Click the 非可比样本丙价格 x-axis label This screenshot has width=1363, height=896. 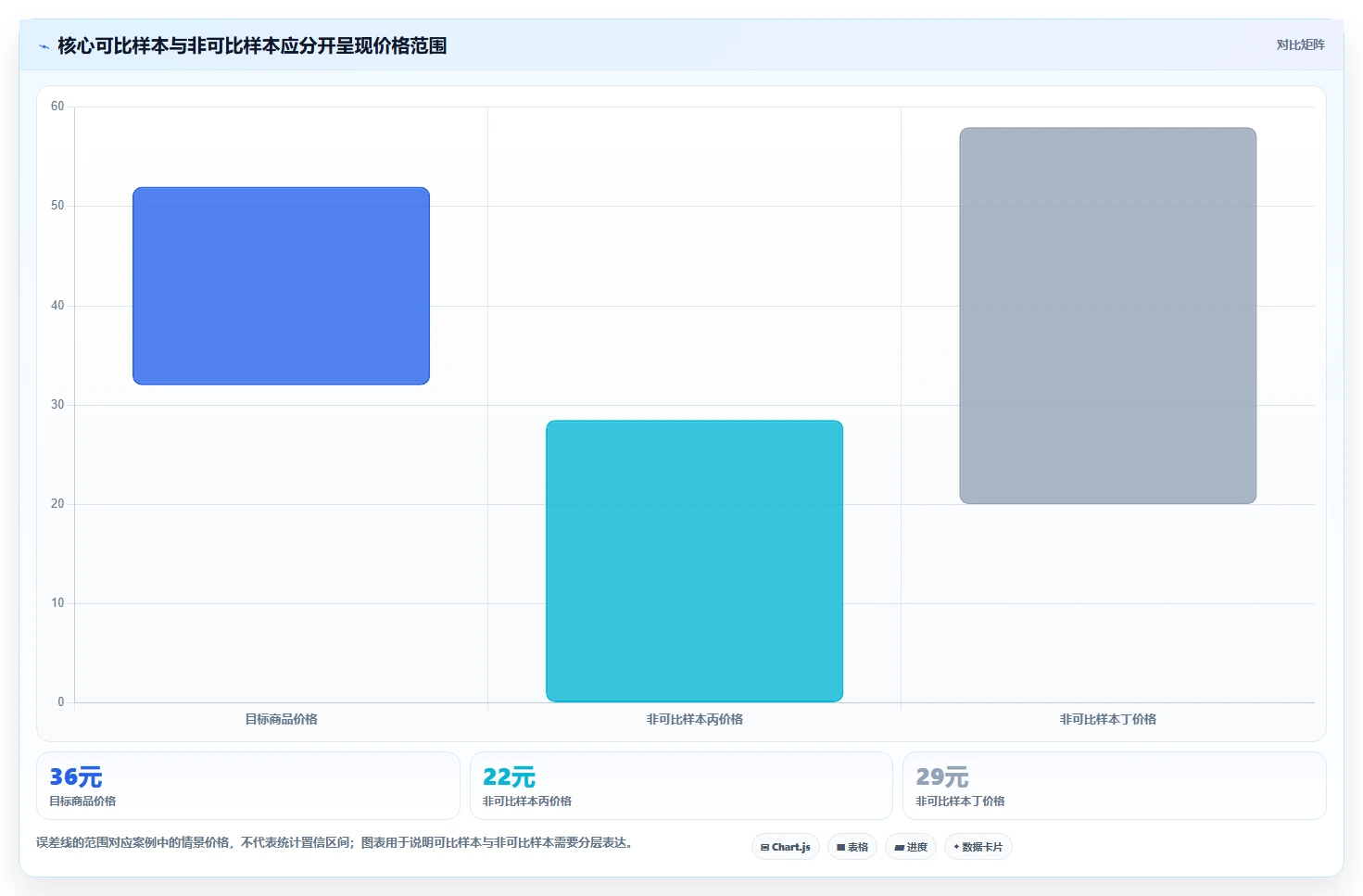(x=694, y=719)
